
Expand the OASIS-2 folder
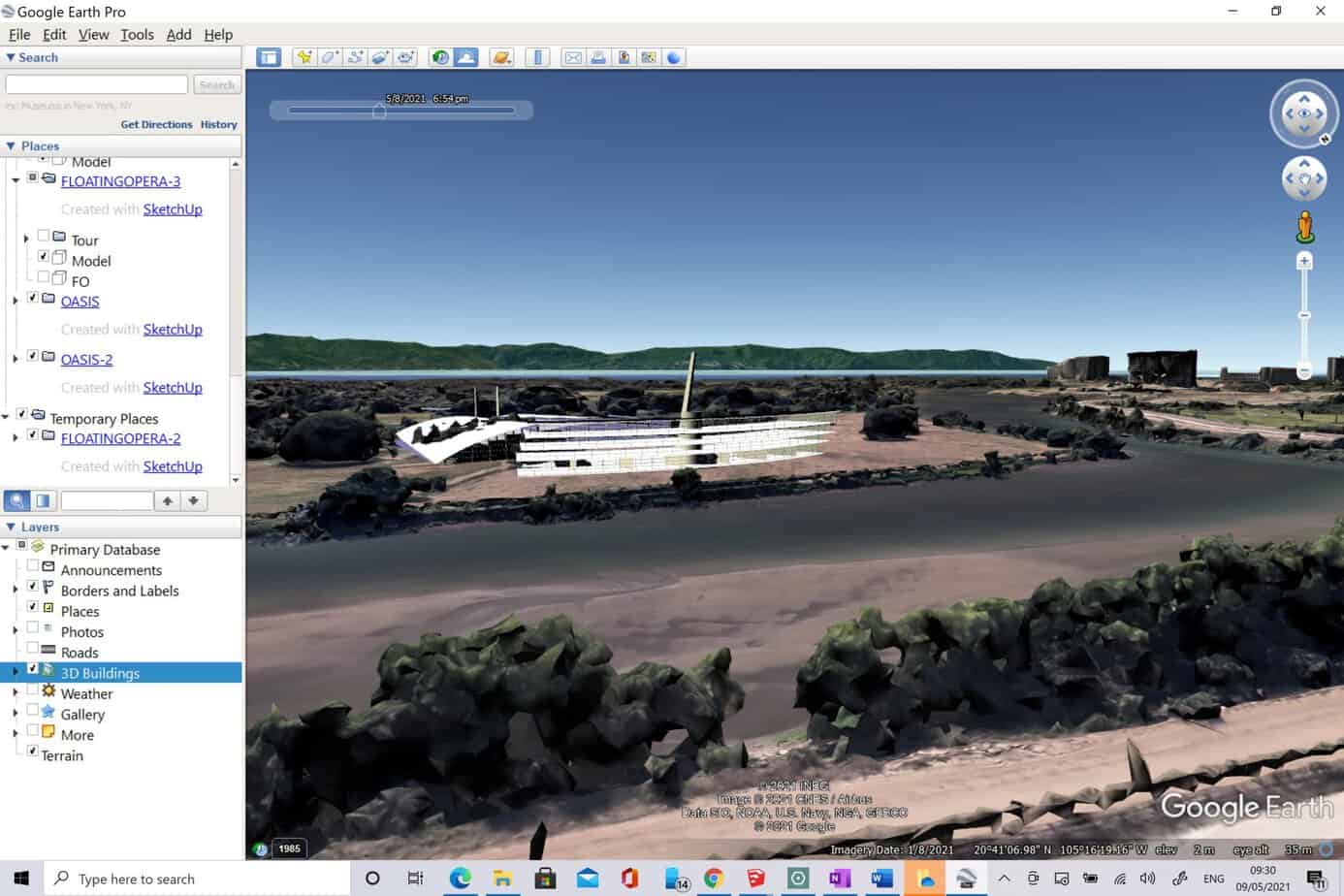(15, 359)
